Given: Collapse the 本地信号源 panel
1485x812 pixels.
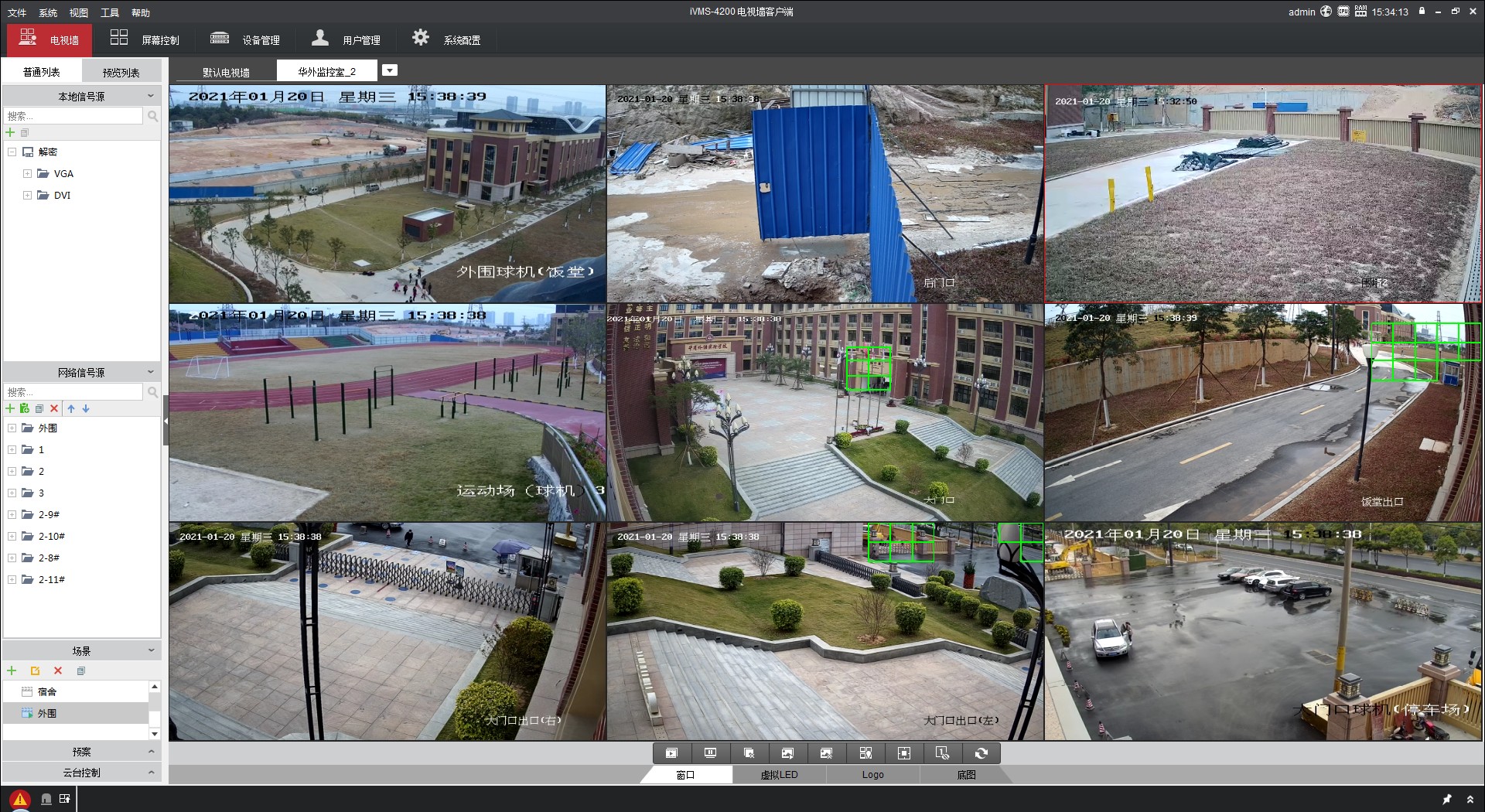Looking at the screenshot, I should tap(151, 96).
